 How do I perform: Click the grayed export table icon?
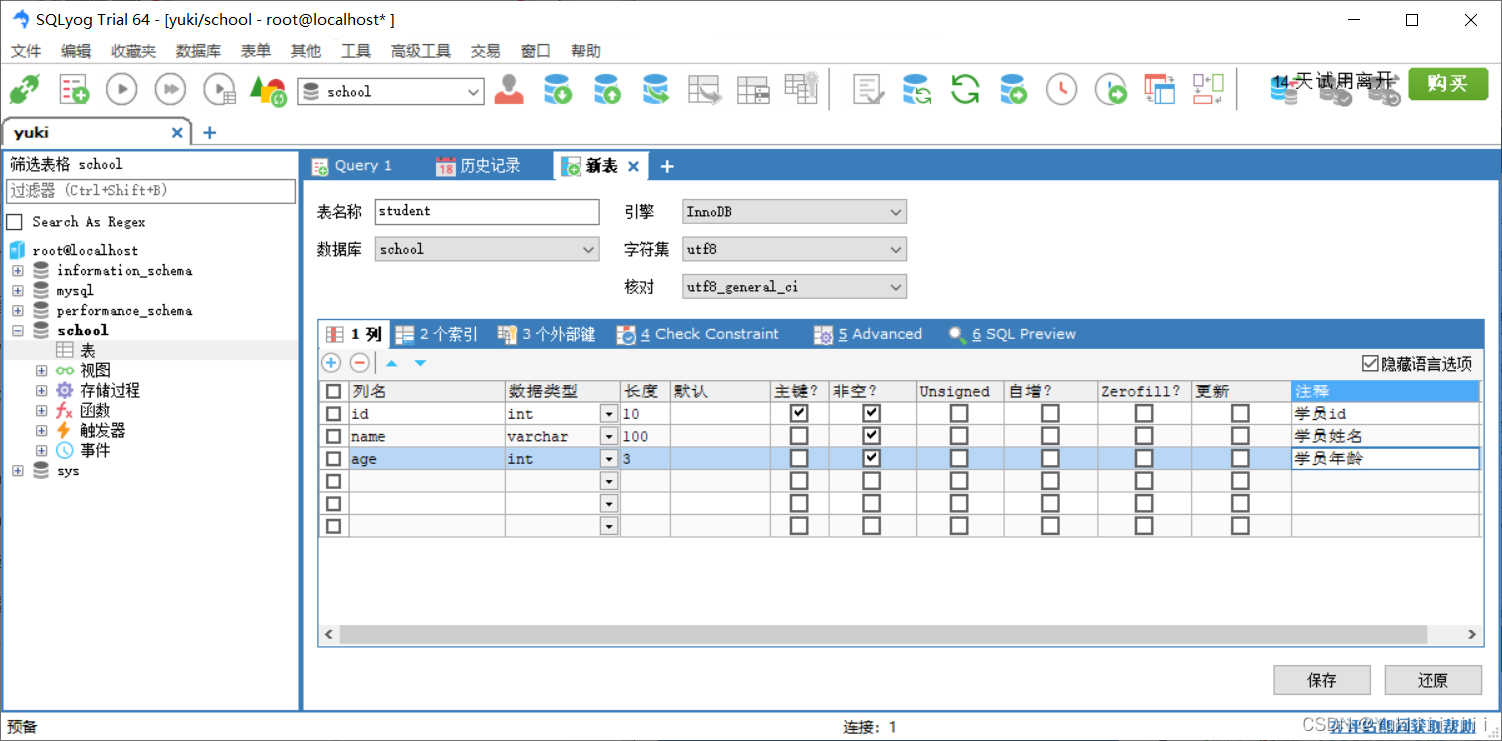(x=705, y=90)
